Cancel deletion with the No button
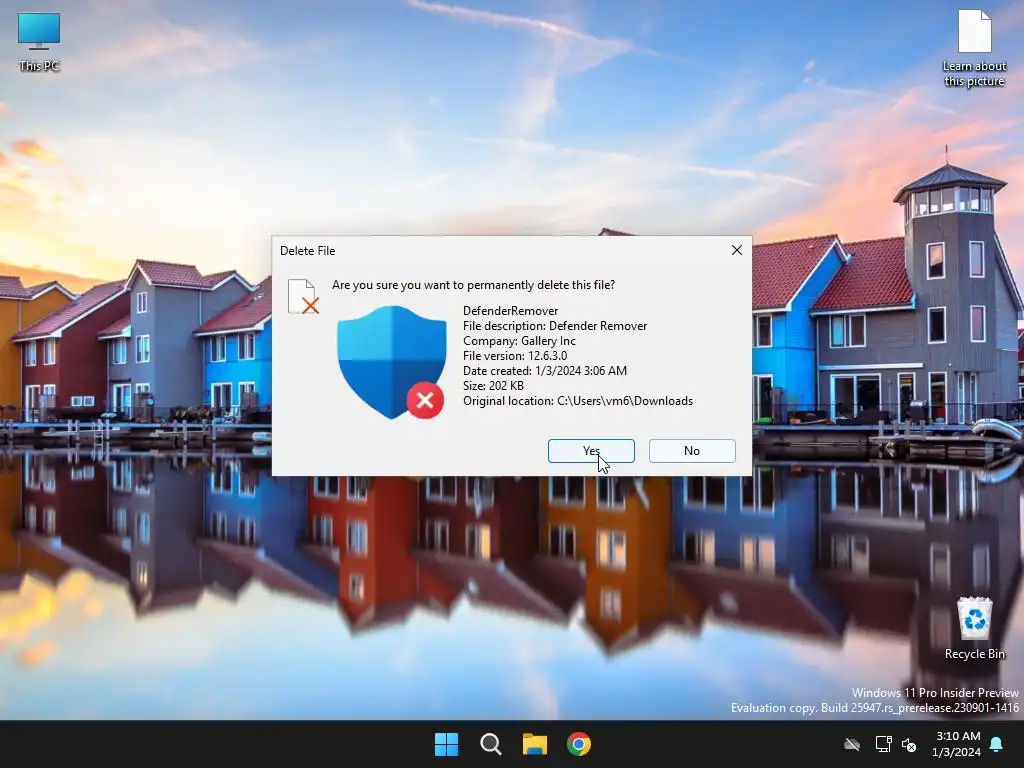Image resolution: width=1024 pixels, height=768 pixels. 692,451
